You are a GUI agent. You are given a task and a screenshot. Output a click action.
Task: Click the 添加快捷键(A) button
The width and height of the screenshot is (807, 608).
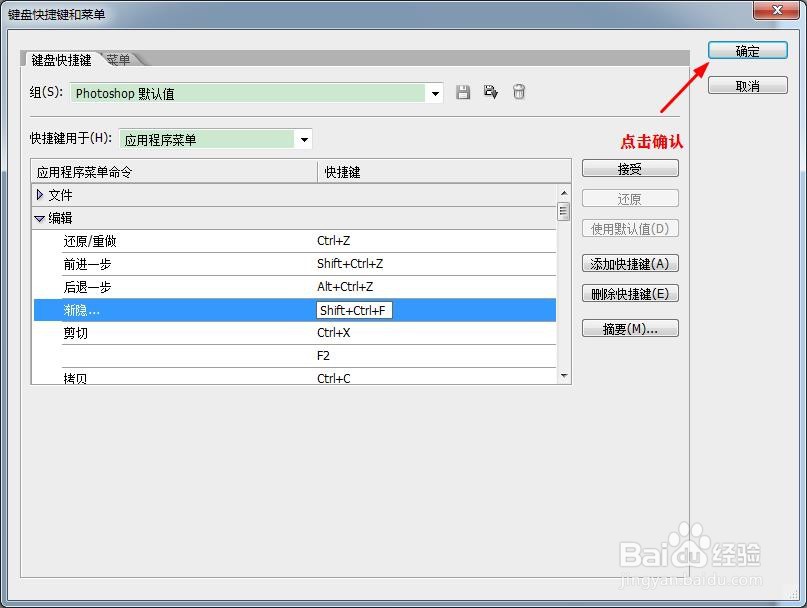[630, 263]
